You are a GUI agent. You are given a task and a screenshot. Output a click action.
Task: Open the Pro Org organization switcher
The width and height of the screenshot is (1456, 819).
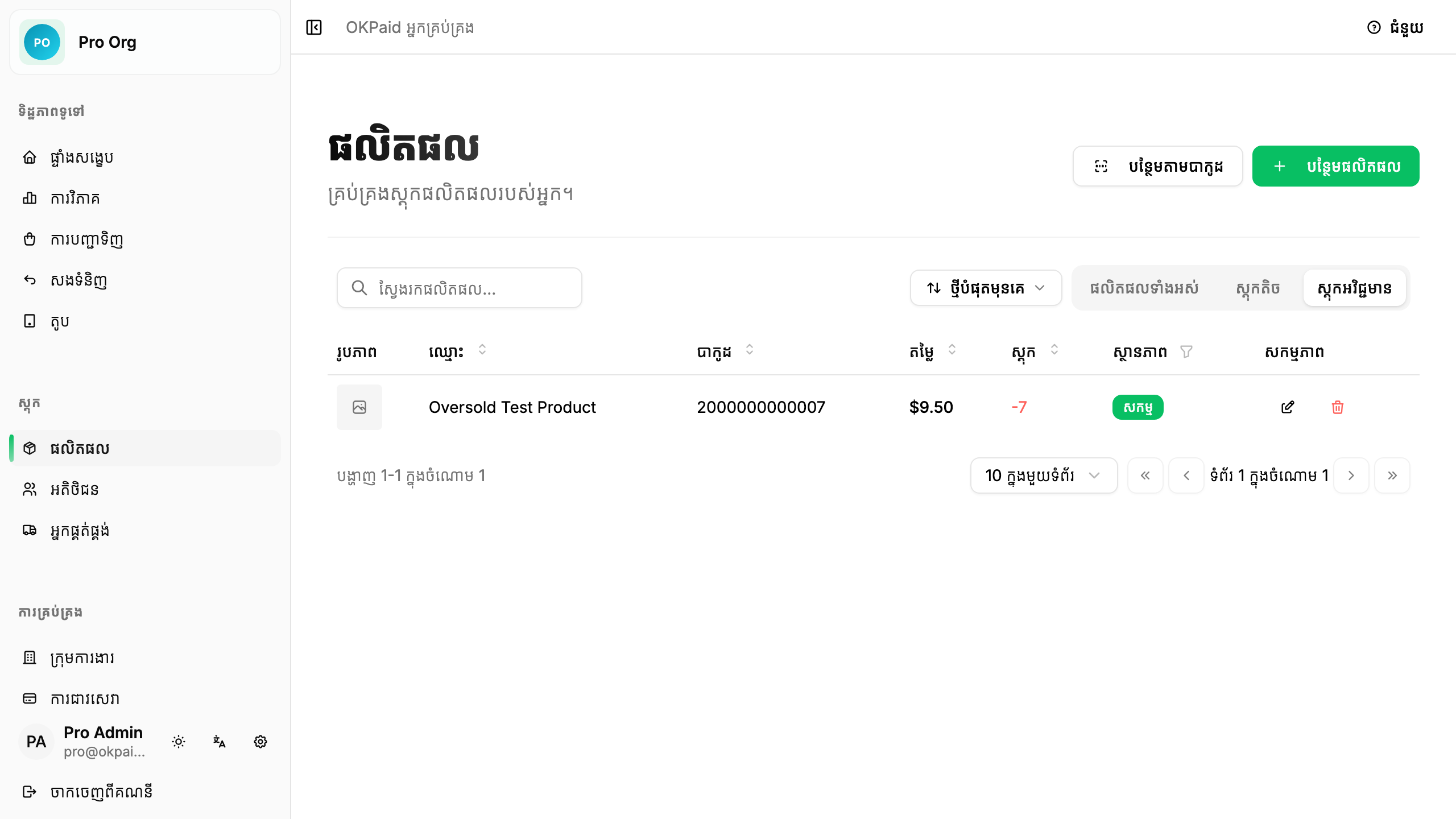click(145, 42)
